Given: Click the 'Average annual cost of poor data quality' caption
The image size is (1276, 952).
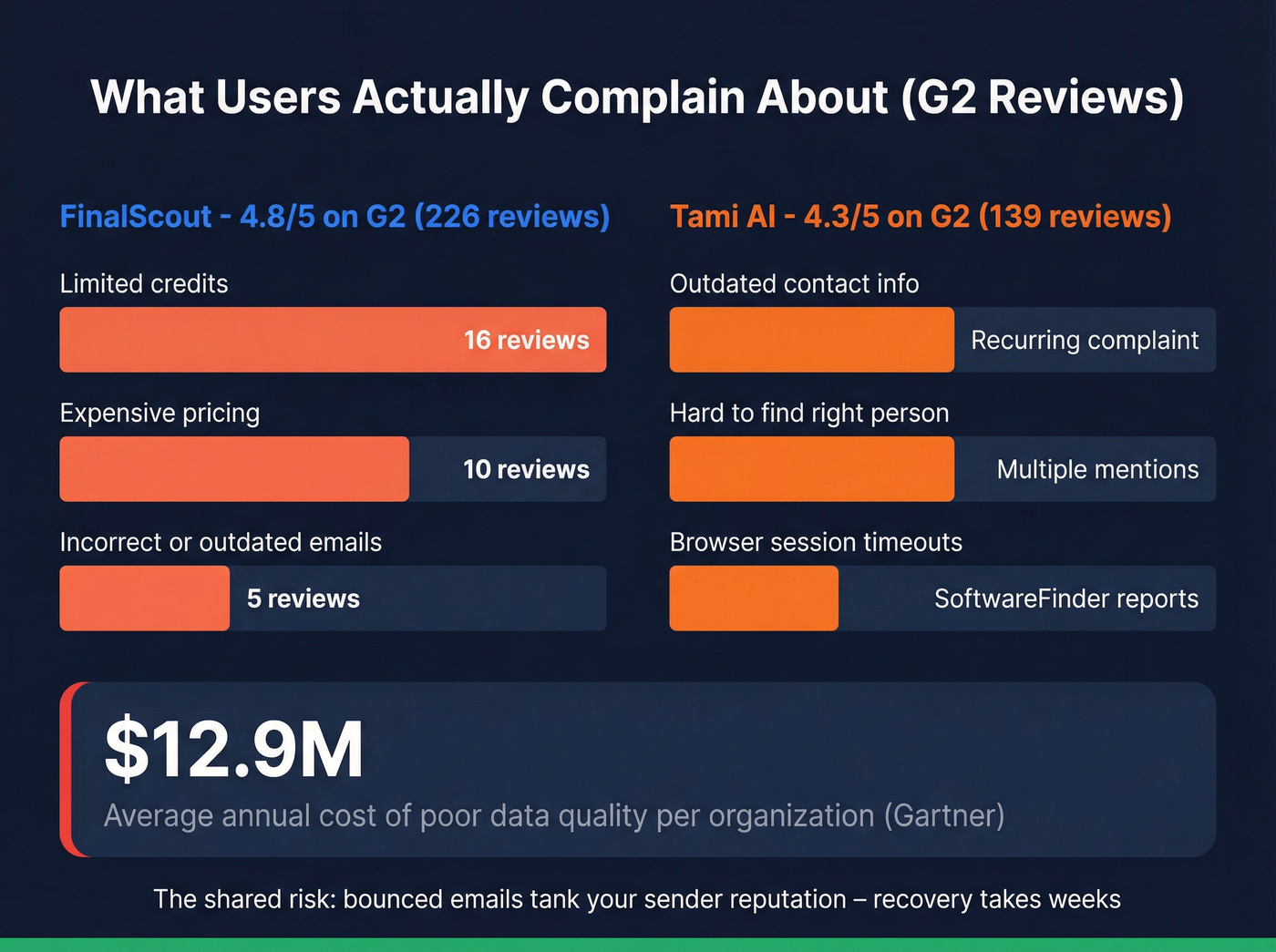Looking at the screenshot, I should (554, 815).
